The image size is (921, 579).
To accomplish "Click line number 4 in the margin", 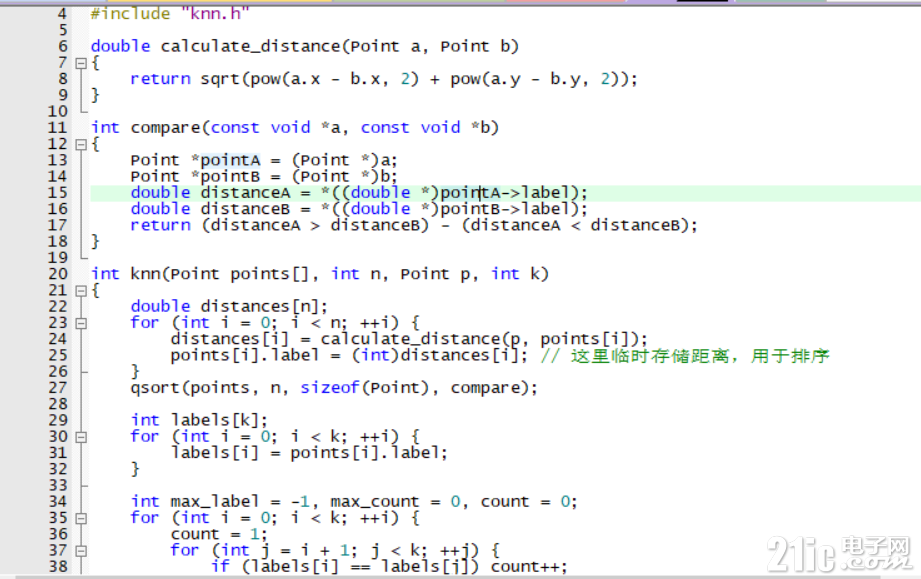I will [x=62, y=14].
